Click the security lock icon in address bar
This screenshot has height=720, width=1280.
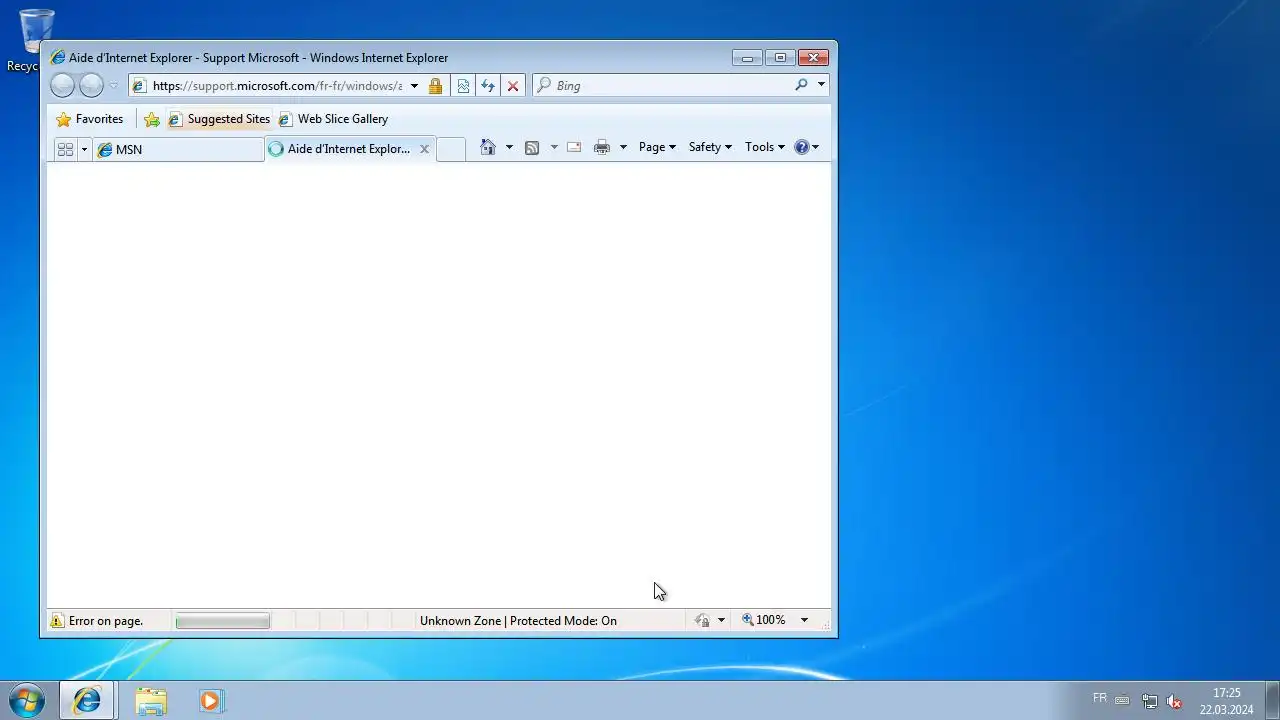tap(435, 86)
